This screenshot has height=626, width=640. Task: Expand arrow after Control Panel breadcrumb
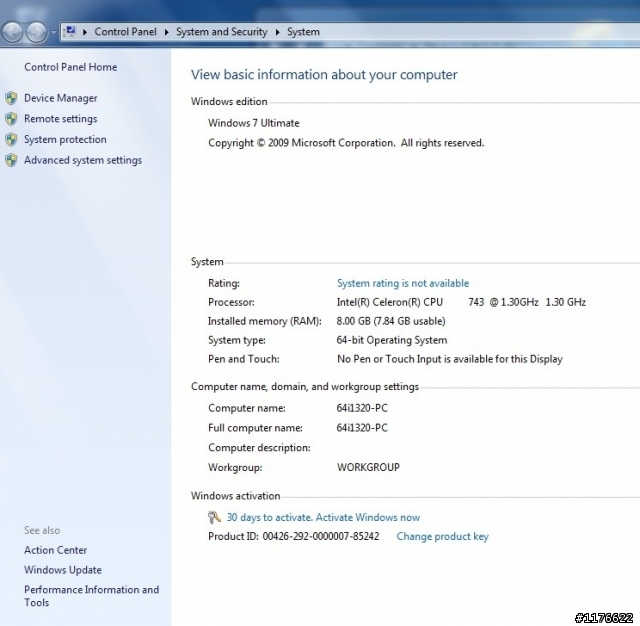(167, 32)
